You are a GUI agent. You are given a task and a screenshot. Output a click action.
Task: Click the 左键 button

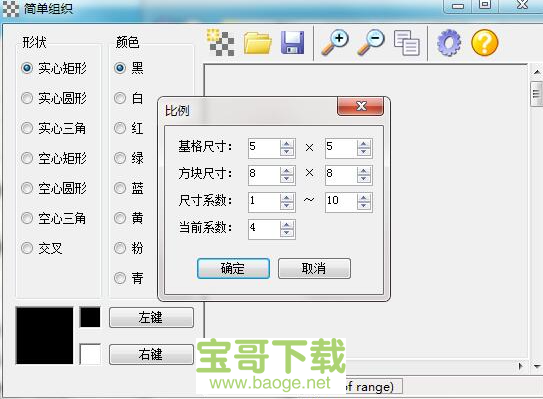coord(151,317)
